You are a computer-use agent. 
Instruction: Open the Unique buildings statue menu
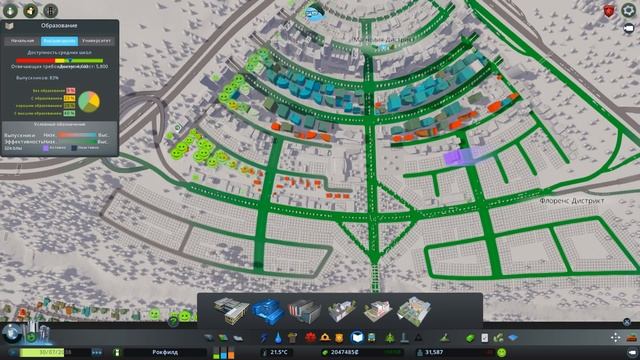pos(404,338)
